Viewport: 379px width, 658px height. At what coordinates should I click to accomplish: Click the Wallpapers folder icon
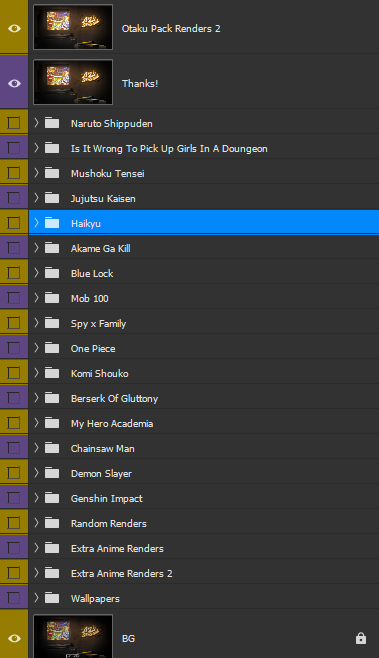[52, 598]
